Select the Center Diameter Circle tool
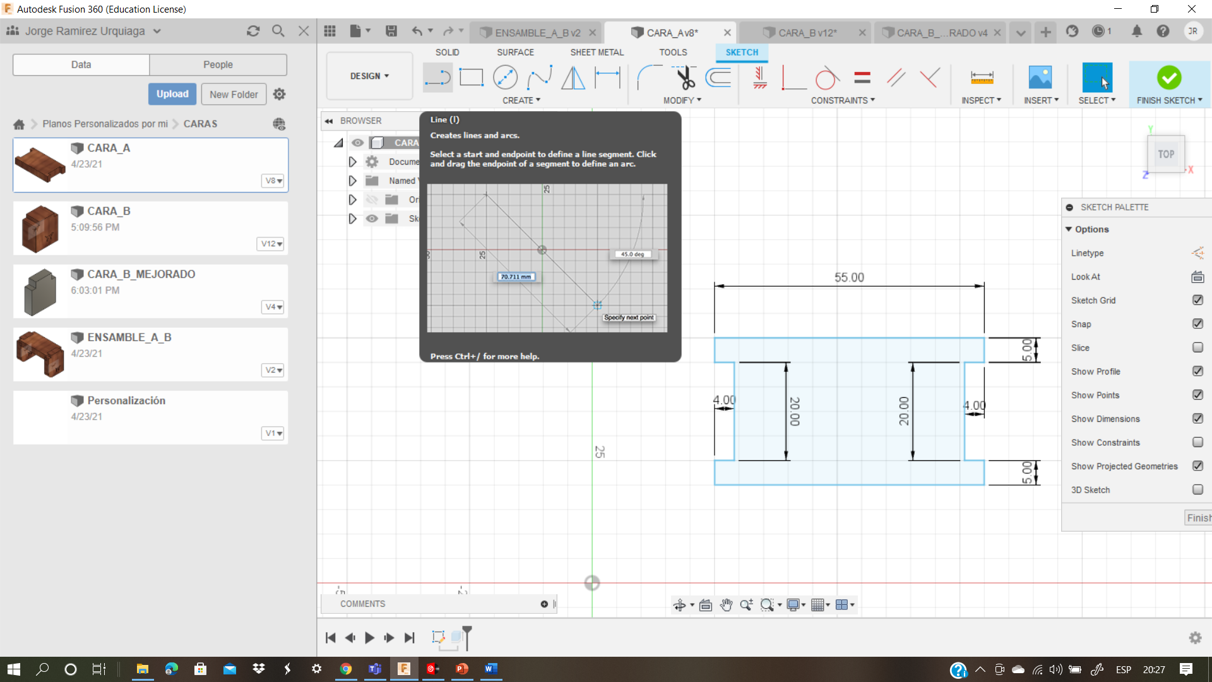The height and width of the screenshot is (682, 1212). tap(505, 77)
